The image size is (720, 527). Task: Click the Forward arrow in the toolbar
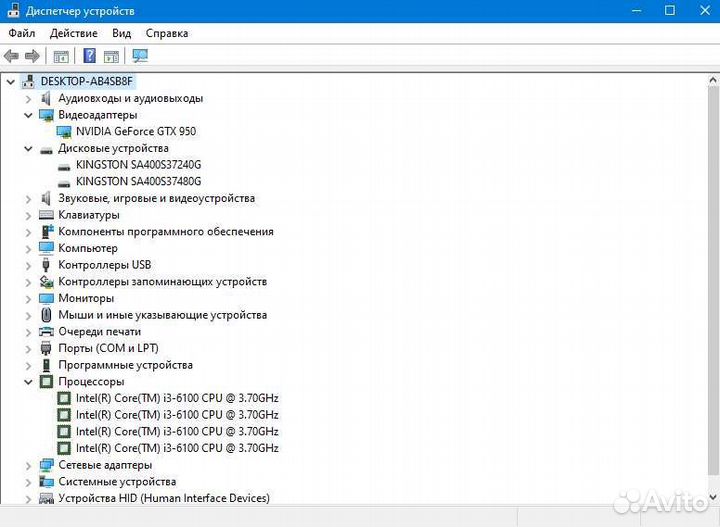tap(32, 56)
